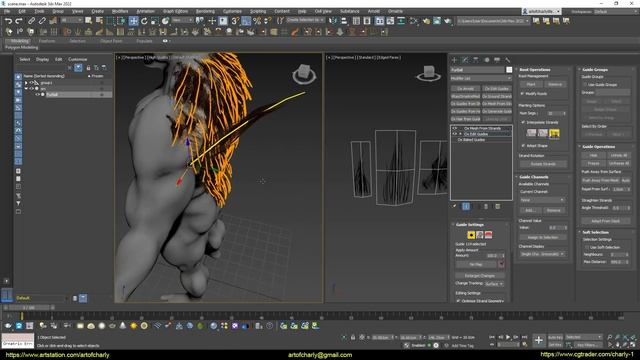Toggle visibility of Ox Edit Guides modifier

point(455,134)
